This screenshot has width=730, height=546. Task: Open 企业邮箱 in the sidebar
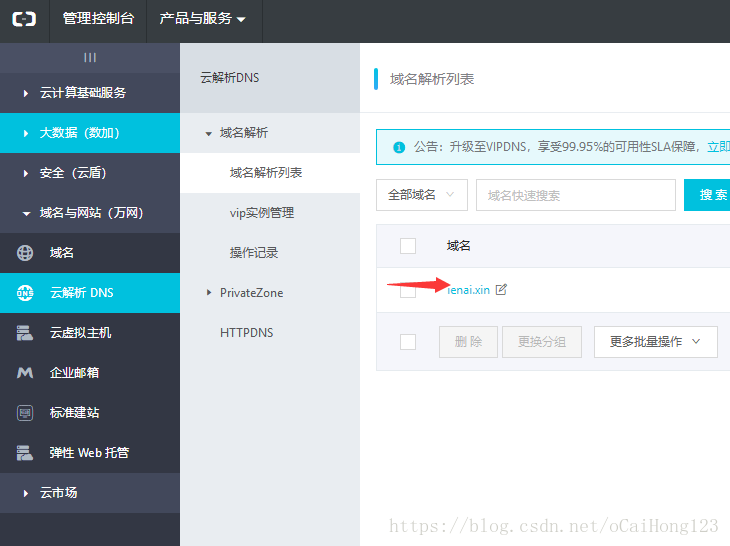tap(90, 373)
